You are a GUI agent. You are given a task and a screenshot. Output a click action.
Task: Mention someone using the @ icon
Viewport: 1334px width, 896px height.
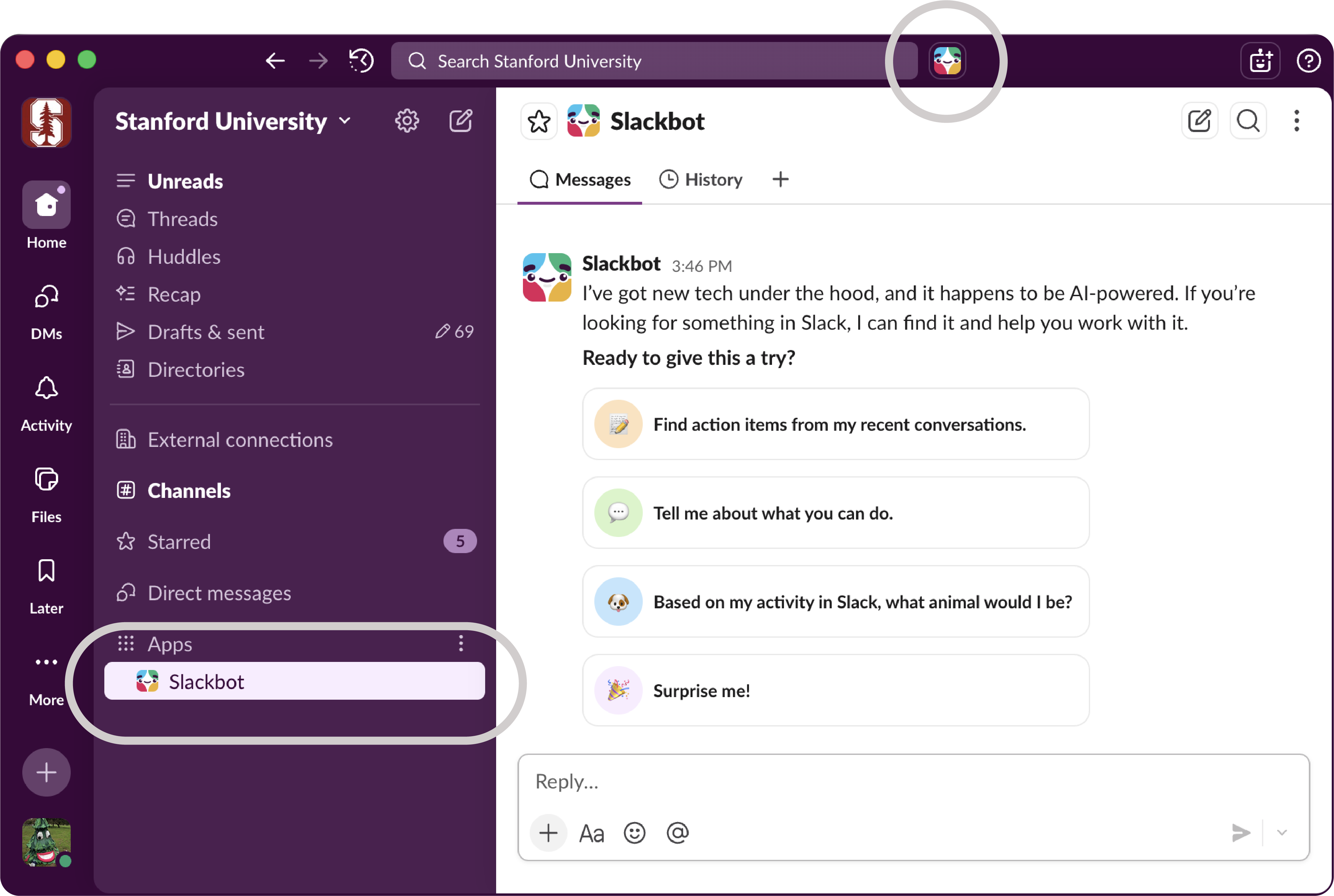677,833
